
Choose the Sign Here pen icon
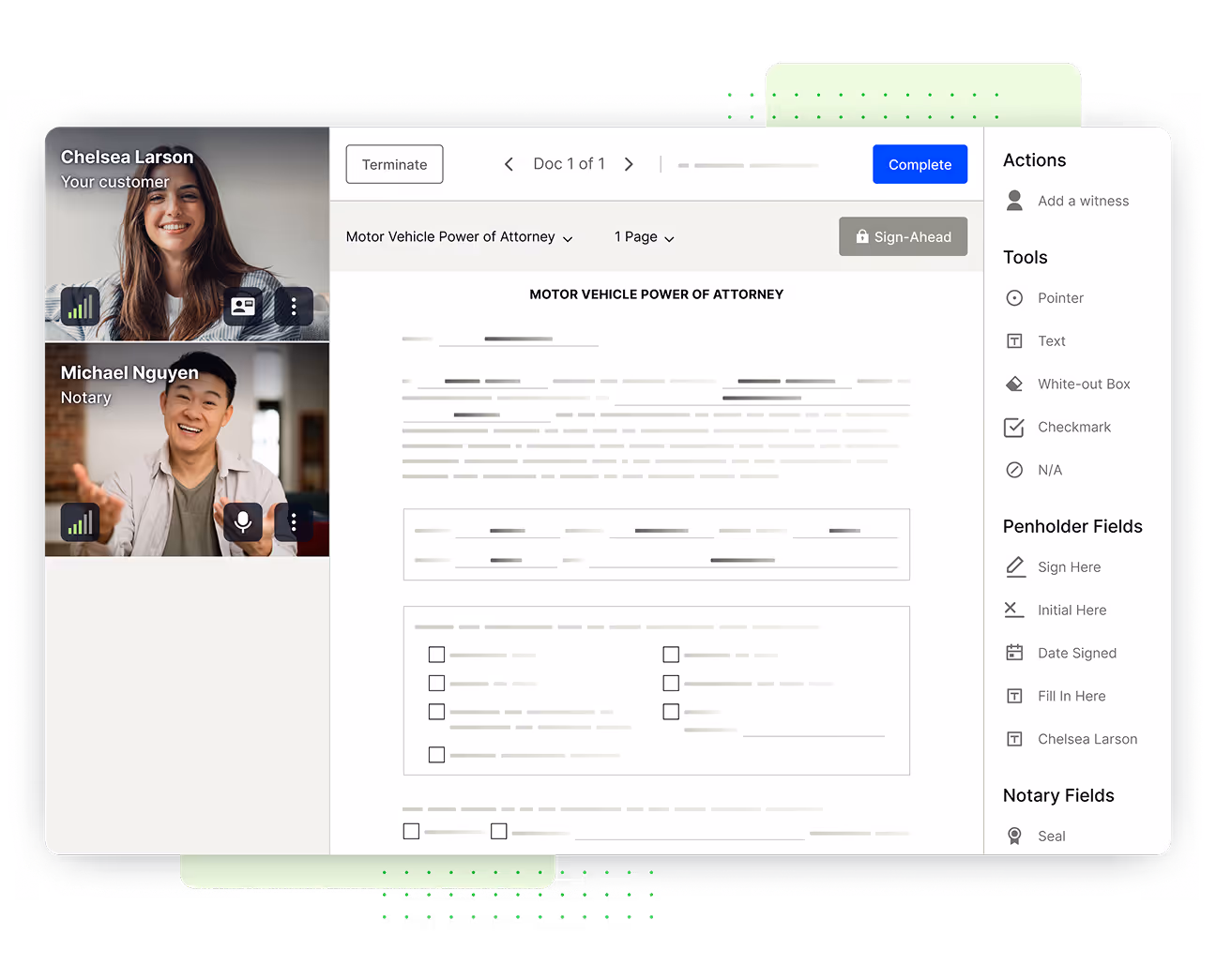pyautogui.click(x=1015, y=566)
